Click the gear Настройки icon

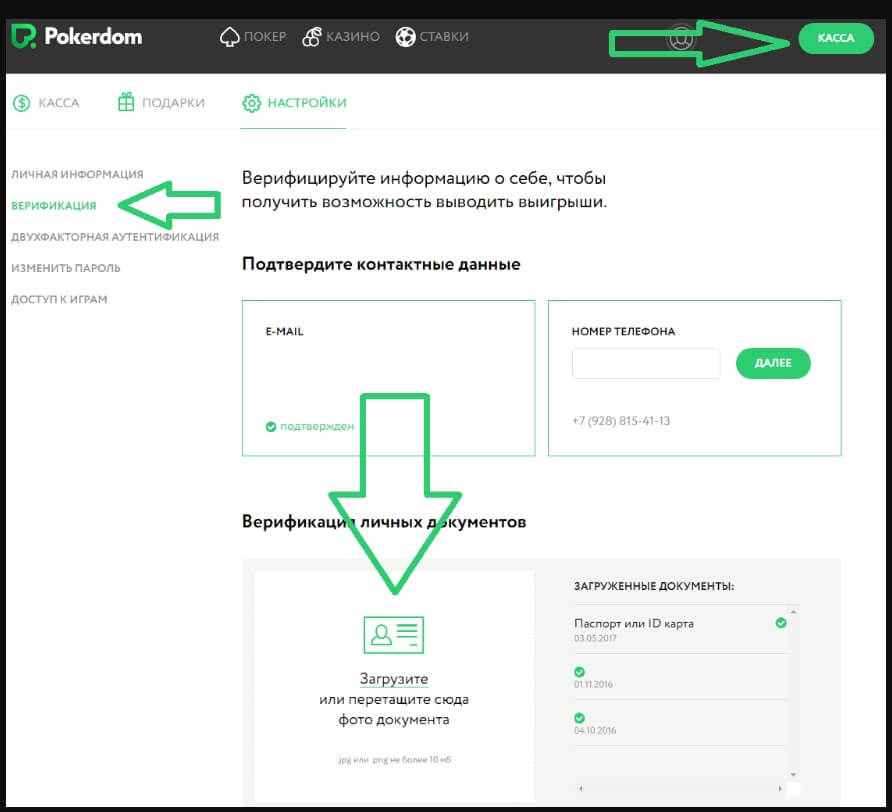pyautogui.click(x=251, y=103)
